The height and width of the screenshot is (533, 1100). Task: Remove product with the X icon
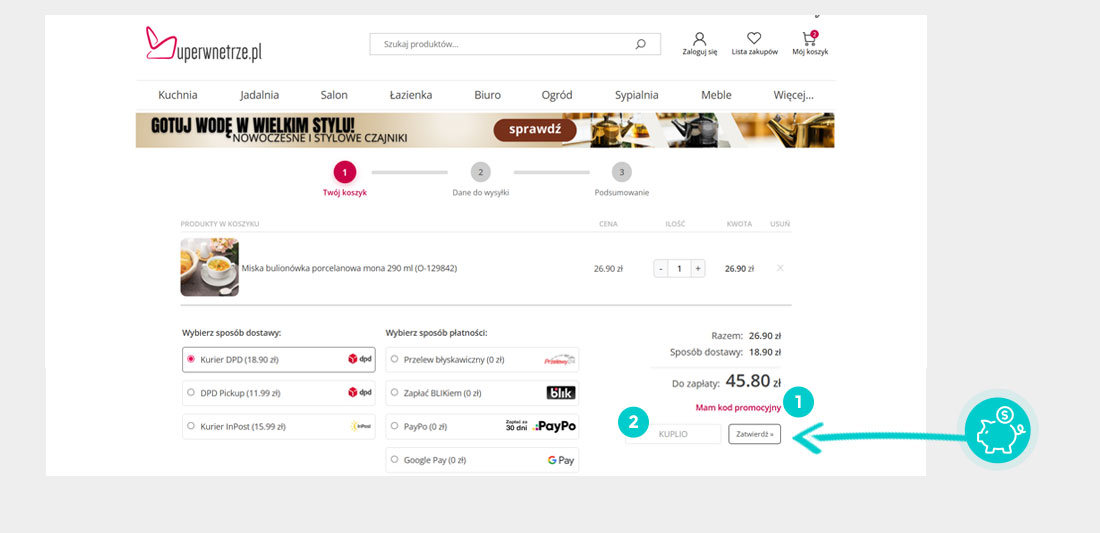pos(780,268)
